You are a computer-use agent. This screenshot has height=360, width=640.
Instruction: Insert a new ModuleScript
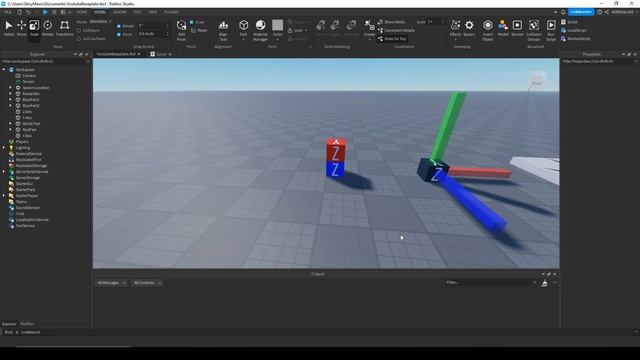point(576,39)
